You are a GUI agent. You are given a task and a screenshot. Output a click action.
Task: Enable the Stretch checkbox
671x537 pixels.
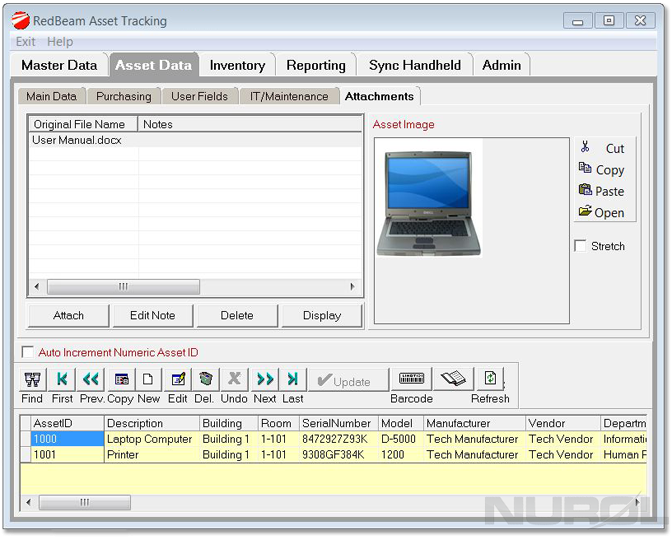click(x=581, y=246)
